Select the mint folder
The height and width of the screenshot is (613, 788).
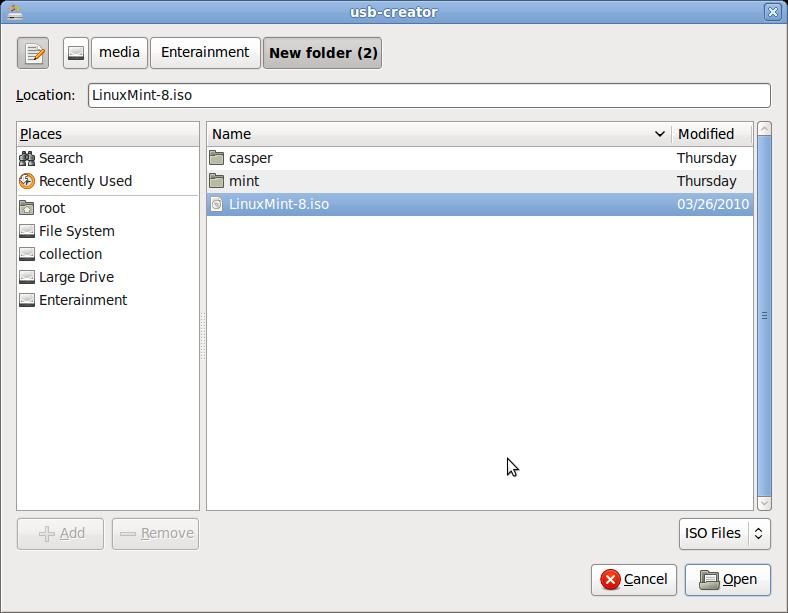(x=480, y=181)
